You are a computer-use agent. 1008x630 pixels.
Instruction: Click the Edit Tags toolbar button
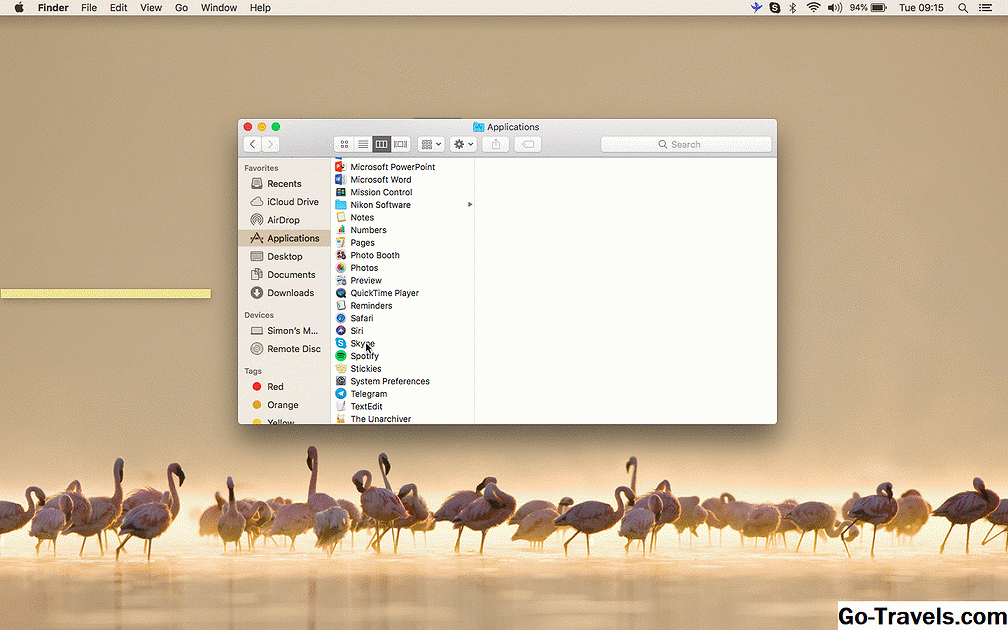coord(528,145)
